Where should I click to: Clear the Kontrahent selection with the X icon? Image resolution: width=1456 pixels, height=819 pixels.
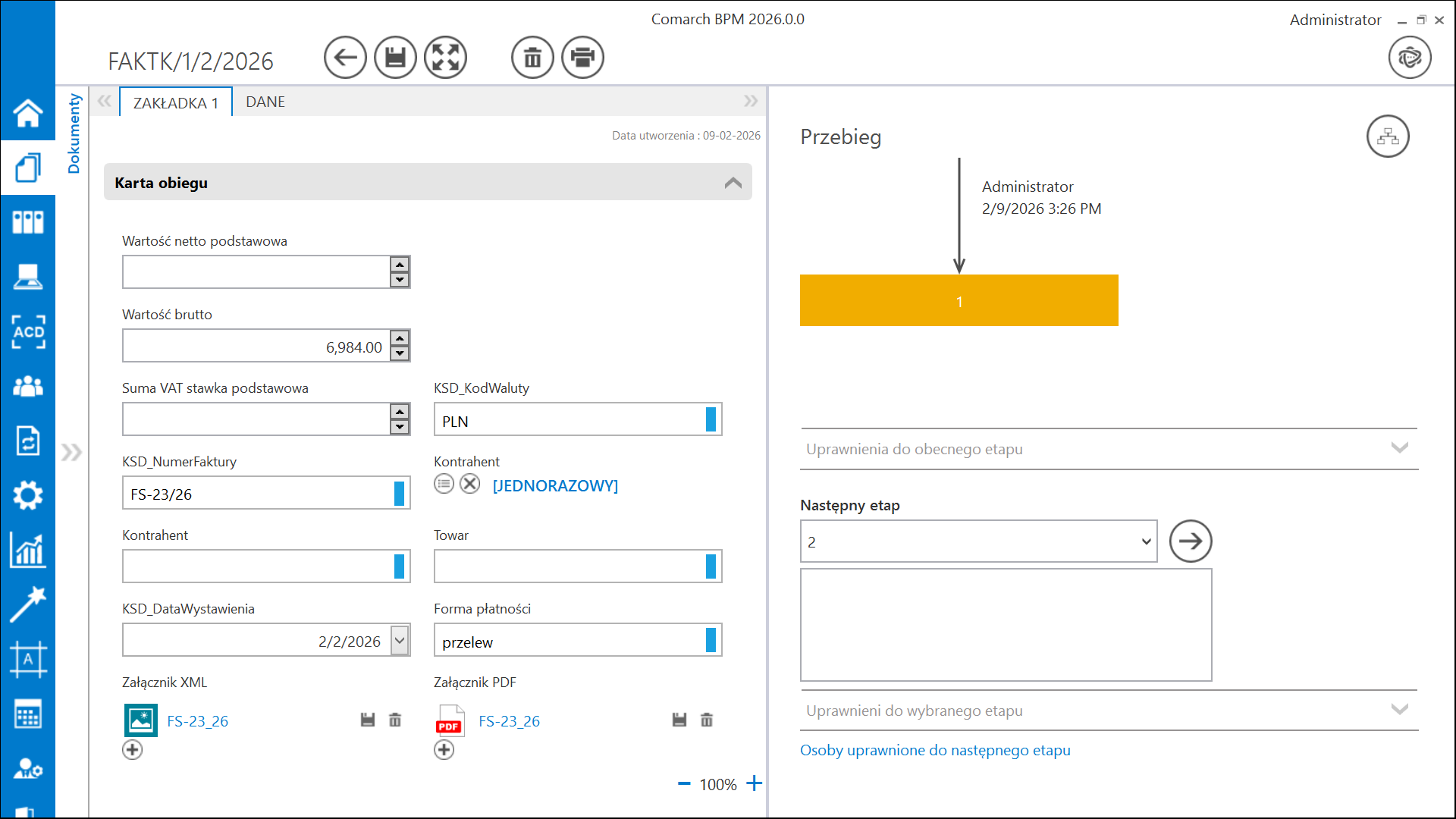[x=470, y=484]
